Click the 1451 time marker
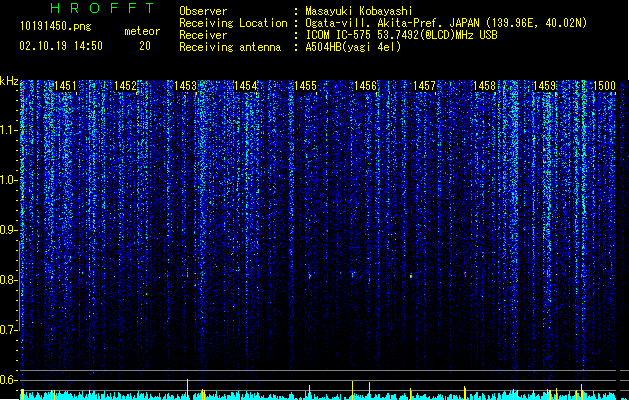629x400 pixels. pos(65,86)
